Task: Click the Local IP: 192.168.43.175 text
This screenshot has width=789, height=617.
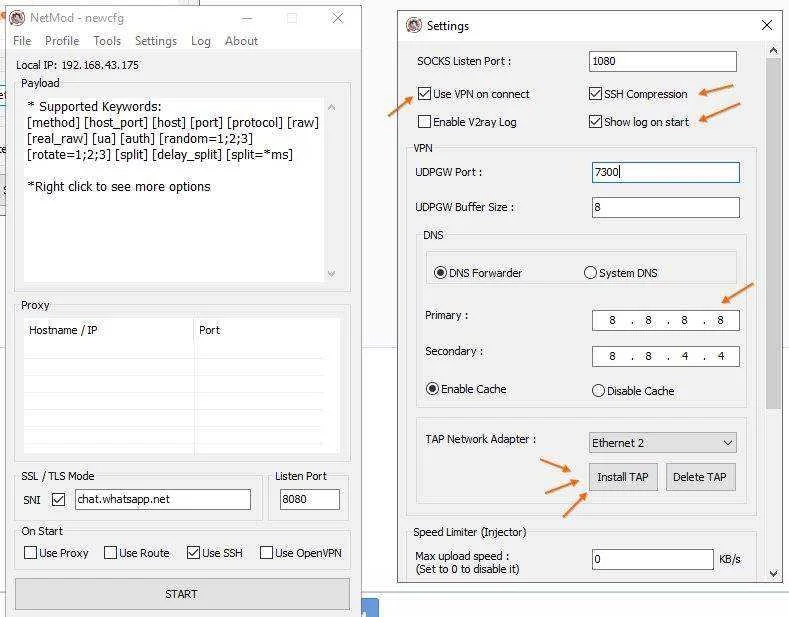Action: pos(77,65)
